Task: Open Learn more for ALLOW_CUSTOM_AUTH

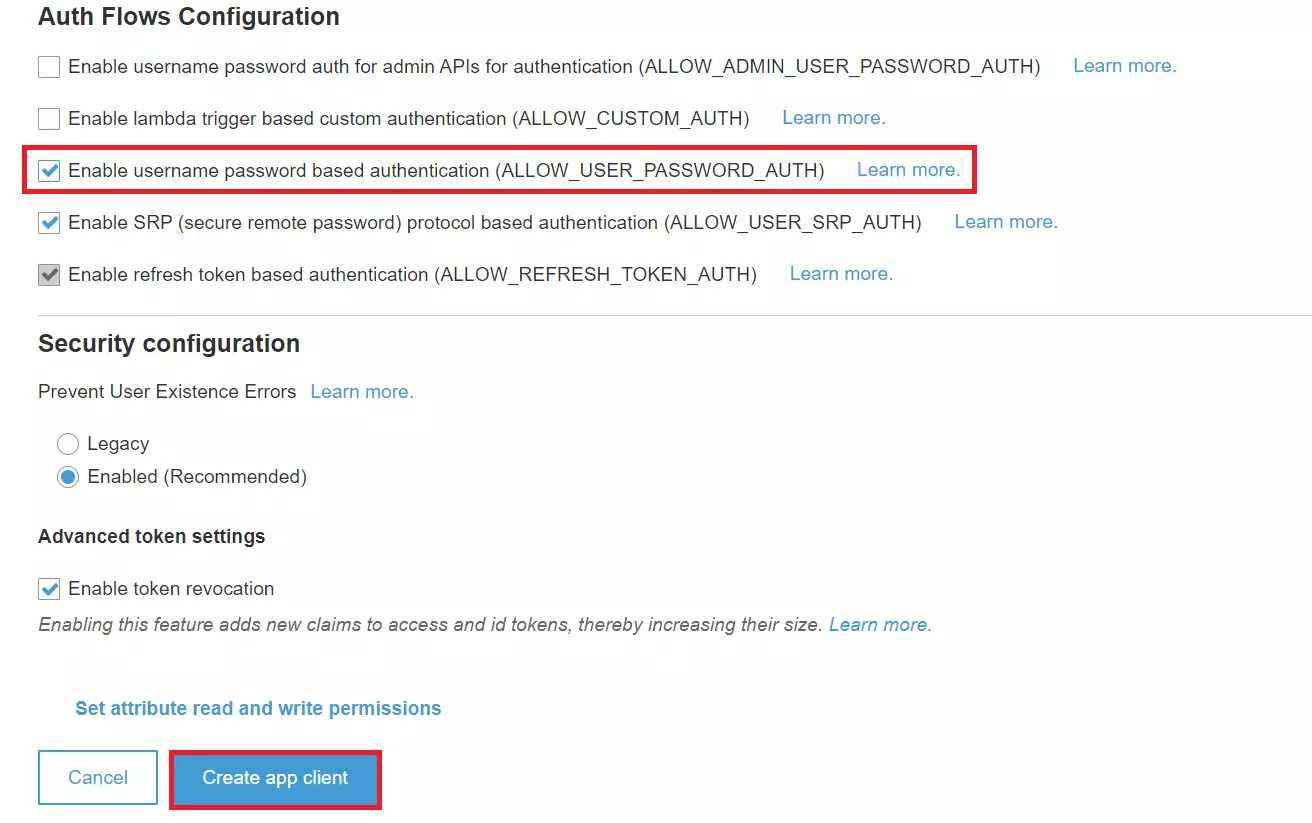Action: pyautogui.click(x=832, y=117)
